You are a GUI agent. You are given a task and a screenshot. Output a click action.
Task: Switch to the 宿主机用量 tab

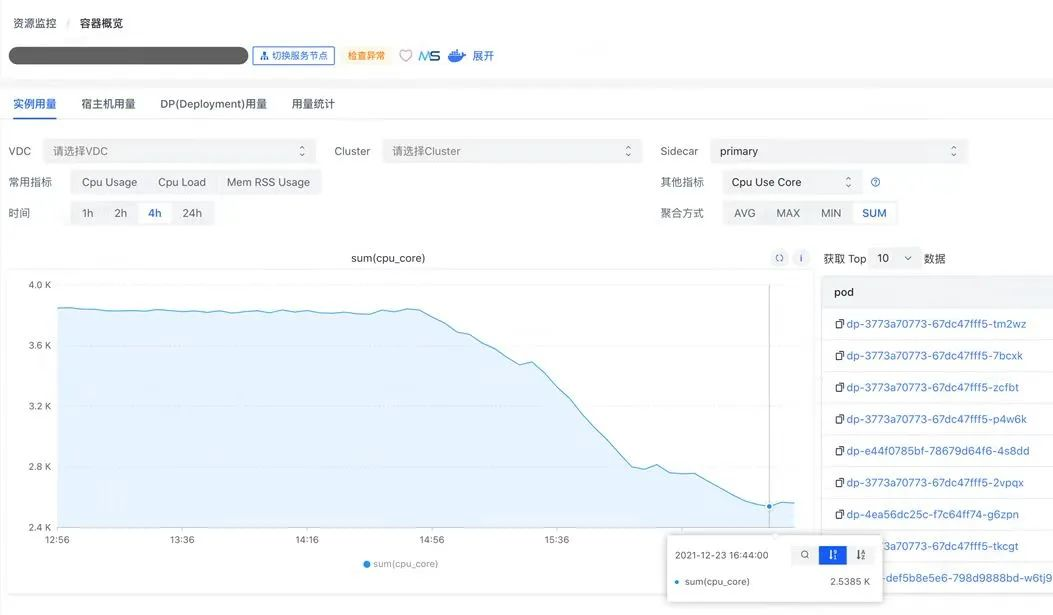108,104
